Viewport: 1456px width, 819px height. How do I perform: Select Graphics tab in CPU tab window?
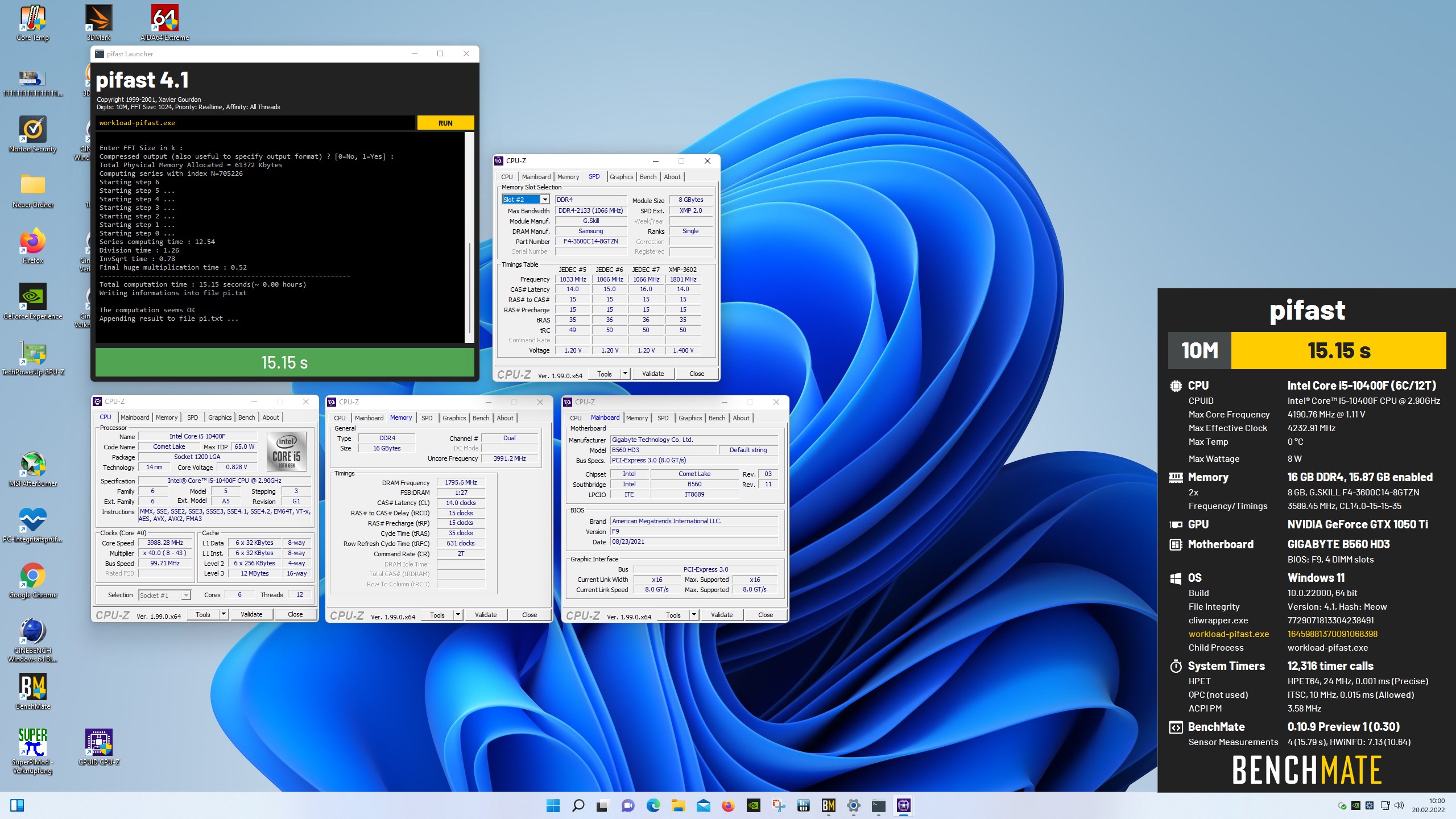click(220, 417)
